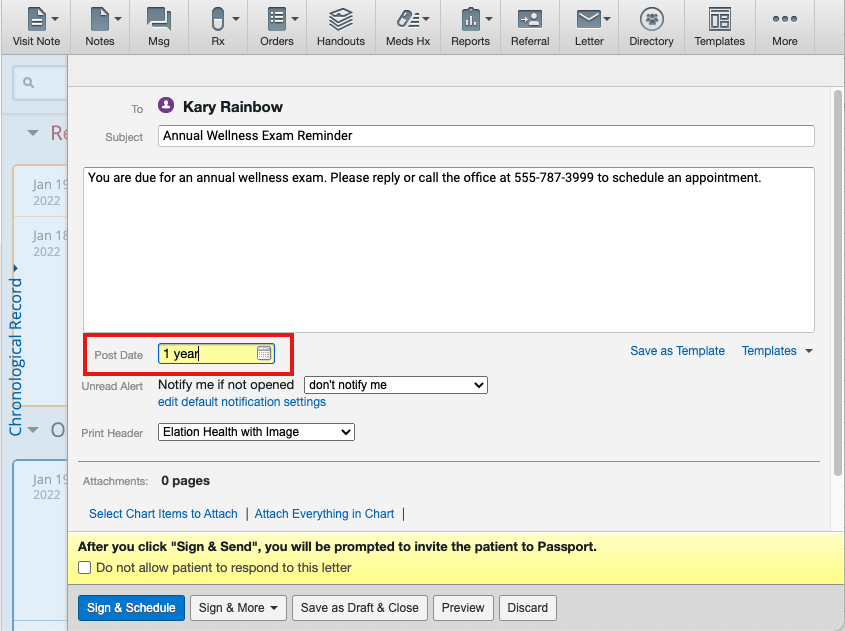Click the Post Date input field
The height and width of the screenshot is (631, 845).
point(216,353)
